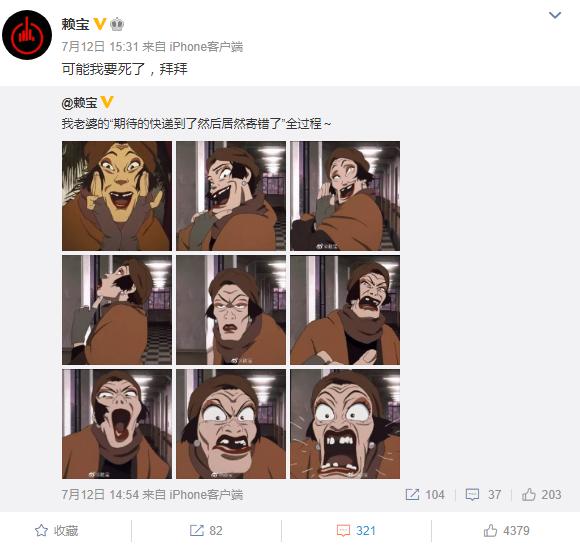The width and height of the screenshot is (580, 546).
Task: Open the first thumbnail of the laughing yellow-faced woman
Action: pyautogui.click(x=117, y=196)
